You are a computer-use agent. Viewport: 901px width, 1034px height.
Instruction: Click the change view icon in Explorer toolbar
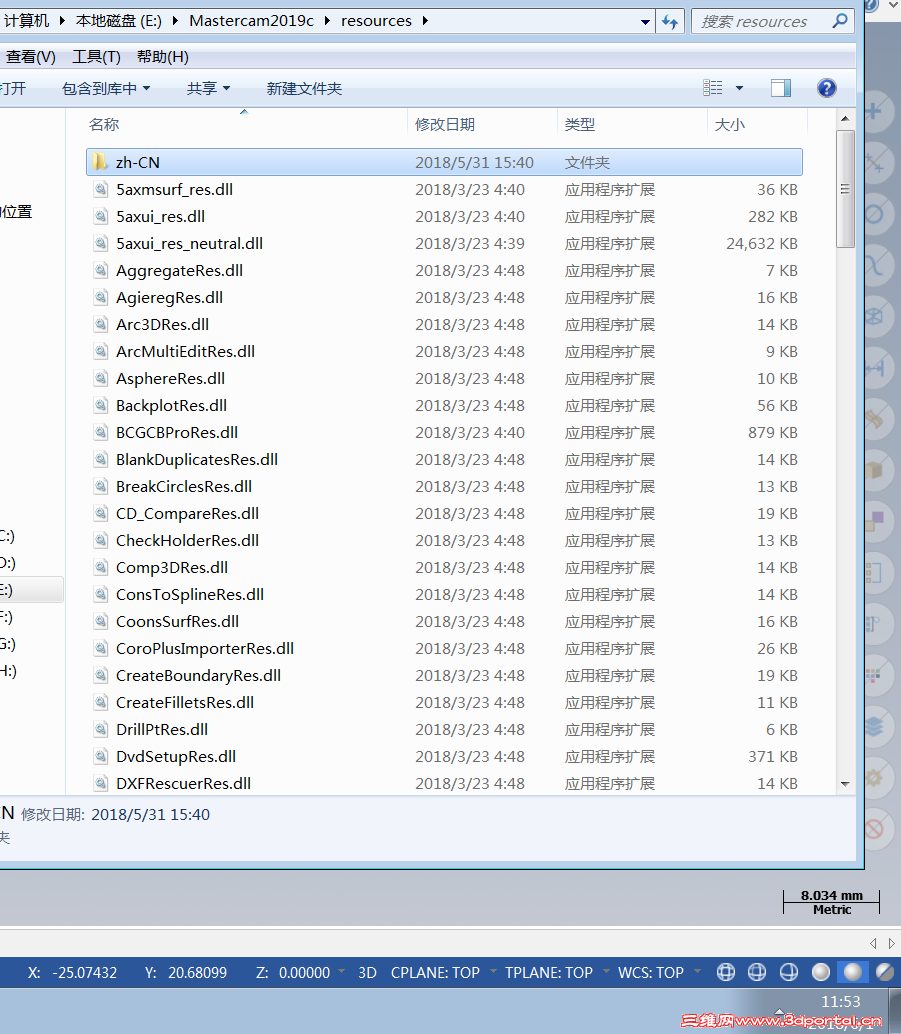tap(712, 88)
